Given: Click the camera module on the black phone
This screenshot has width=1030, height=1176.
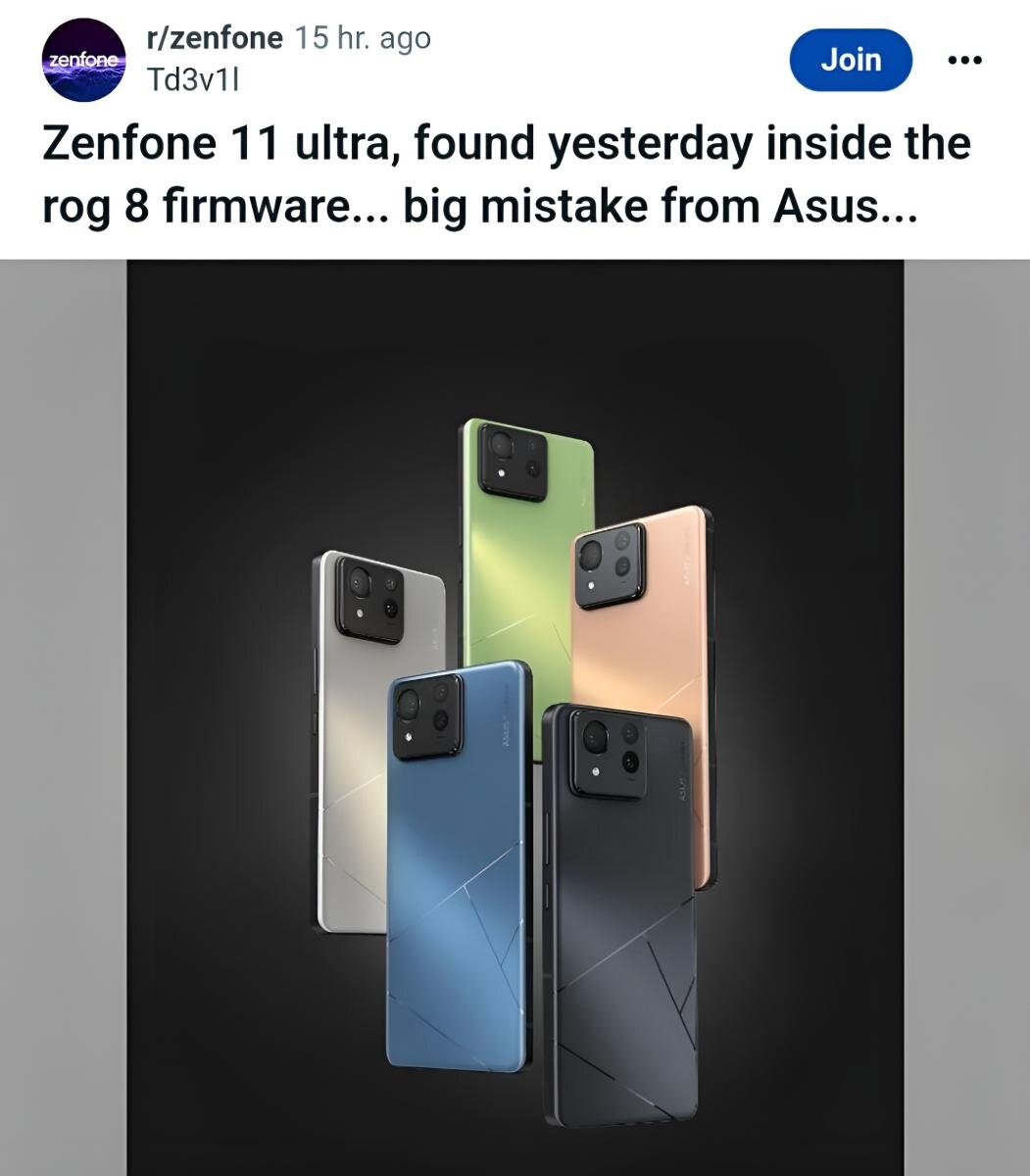Looking at the screenshot, I should tap(608, 753).
